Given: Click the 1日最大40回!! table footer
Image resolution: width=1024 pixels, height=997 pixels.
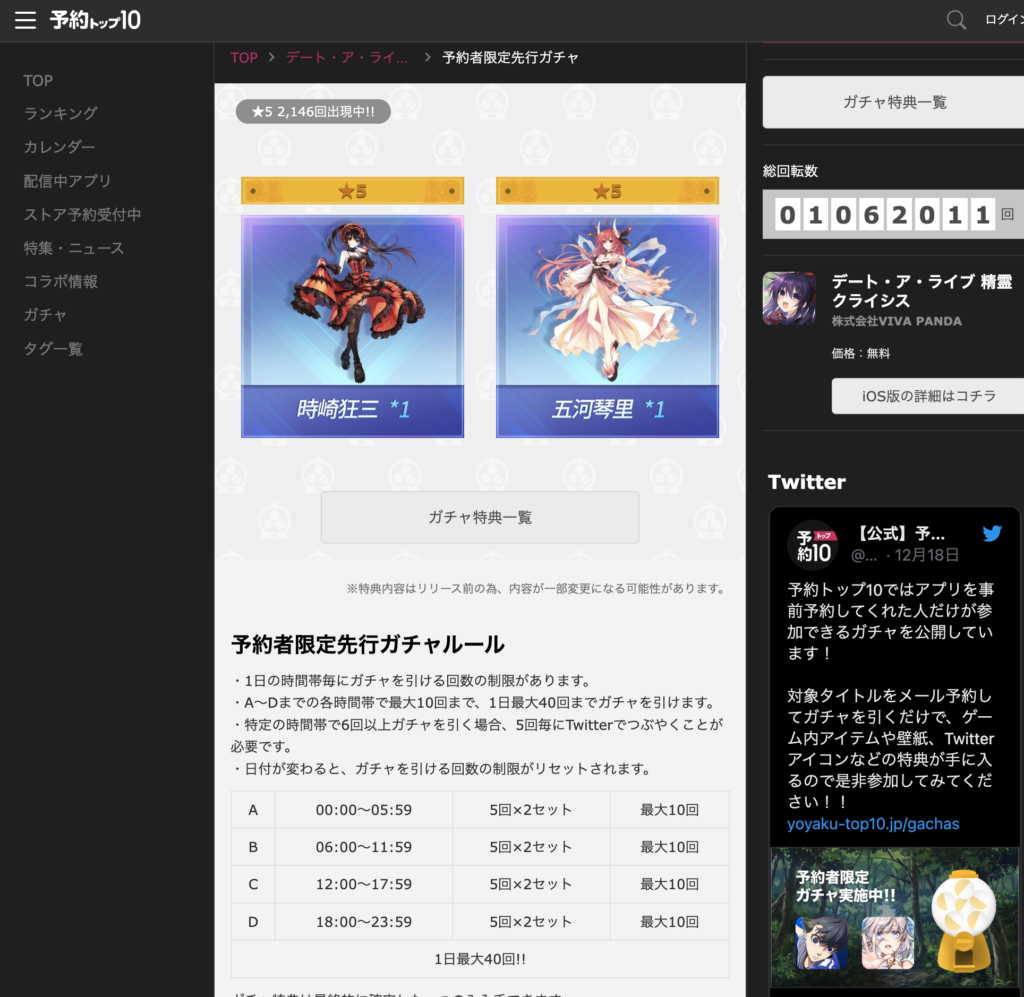Looking at the screenshot, I should [480, 959].
